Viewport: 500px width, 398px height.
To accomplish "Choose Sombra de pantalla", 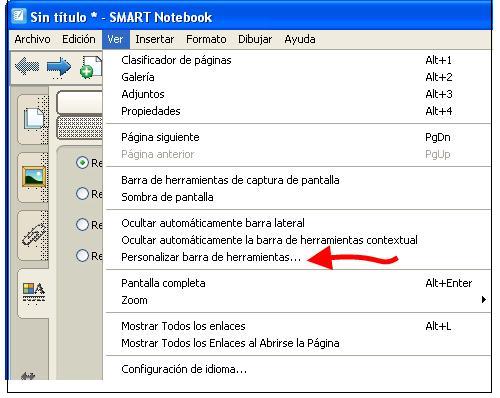I will click(298, 197).
